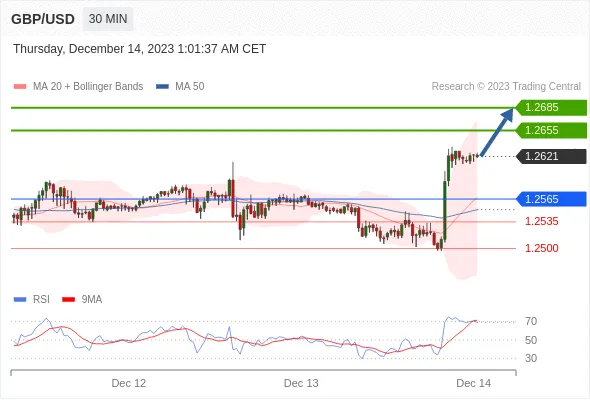The width and height of the screenshot is (590, 400).
Task: Click the Research © 2023 Trading Central credit
Action: click(506, 87)
